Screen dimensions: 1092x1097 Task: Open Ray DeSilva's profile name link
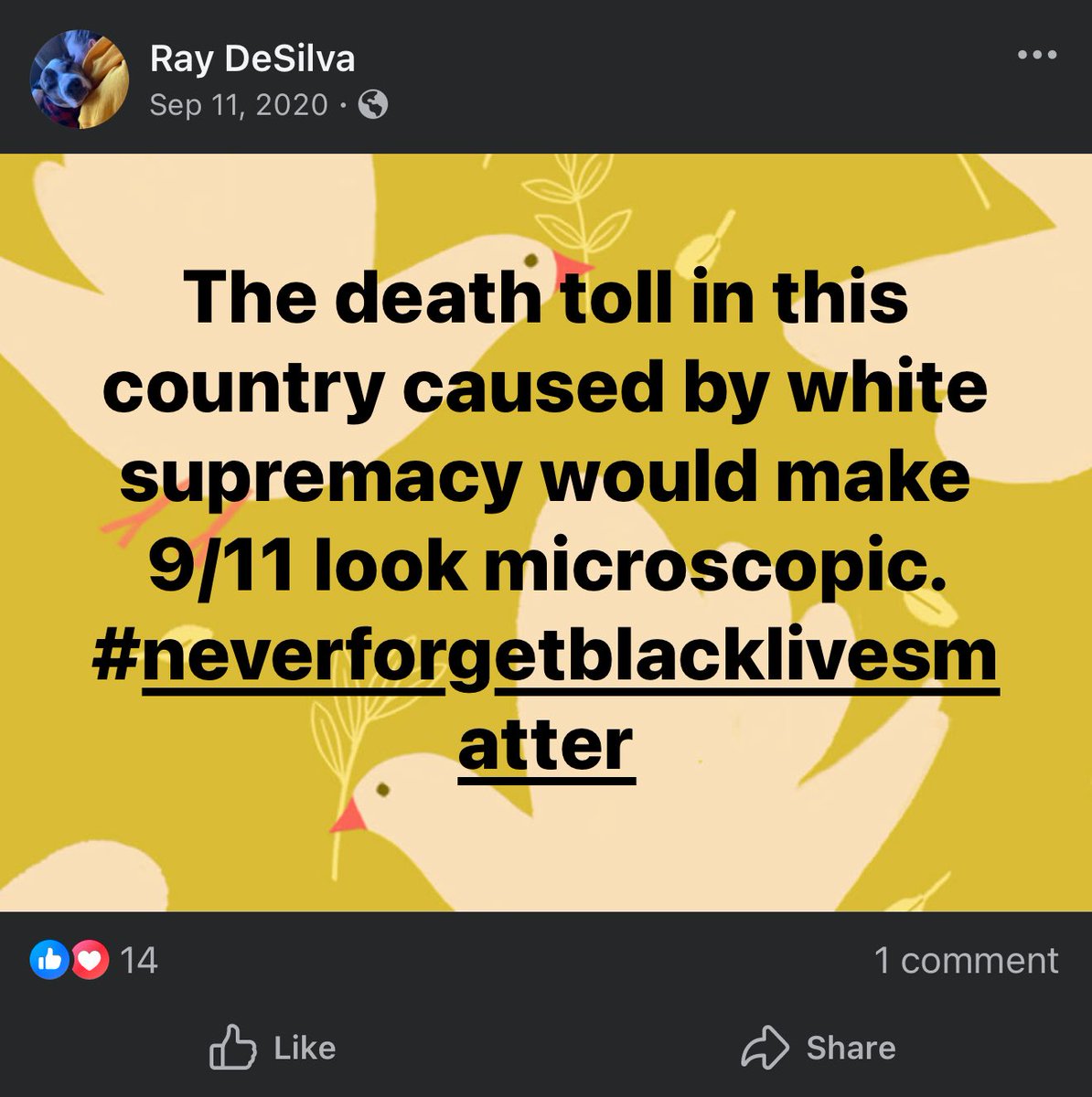[x=252, y=59]
